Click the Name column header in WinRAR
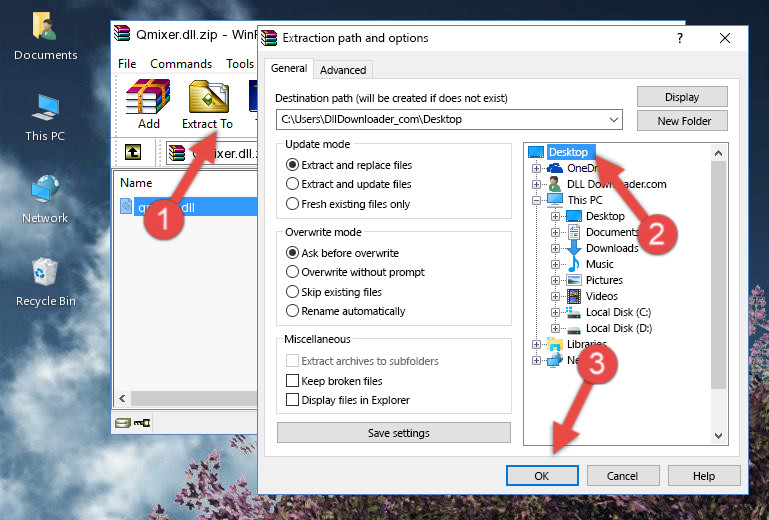769x520 pixels. click(136, 183)
